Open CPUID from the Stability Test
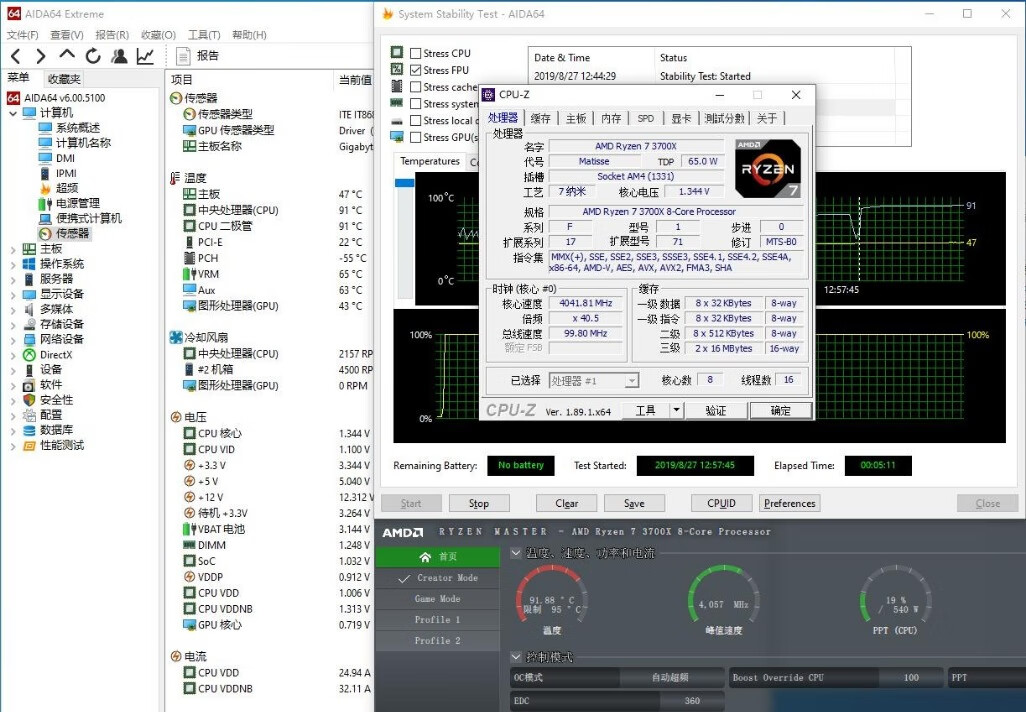The width and height of the screenshot is (1026, 712). [721, 503]
